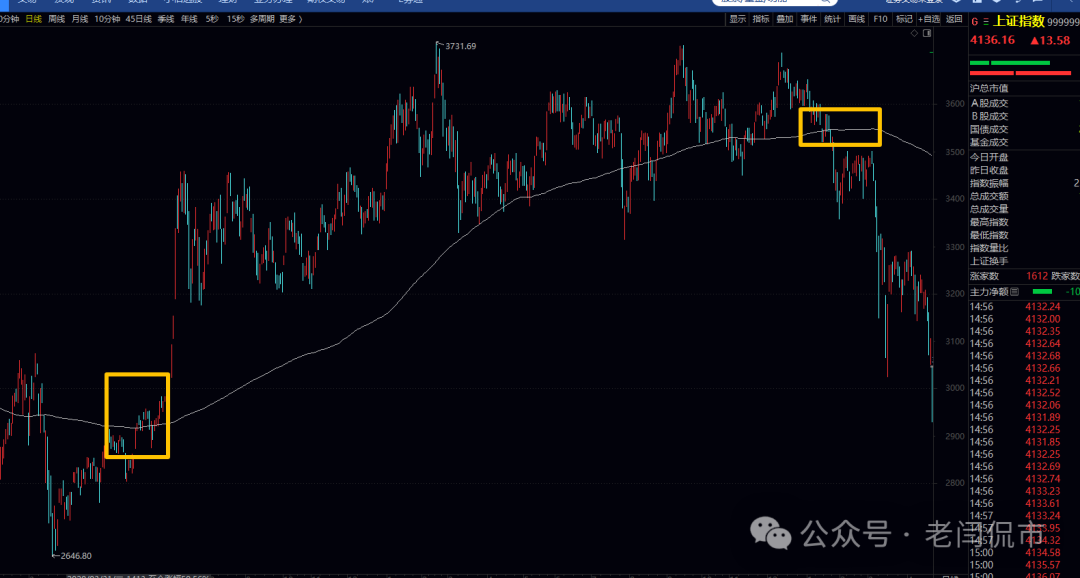Click the ▲13.58 change value

[1050, 40]
